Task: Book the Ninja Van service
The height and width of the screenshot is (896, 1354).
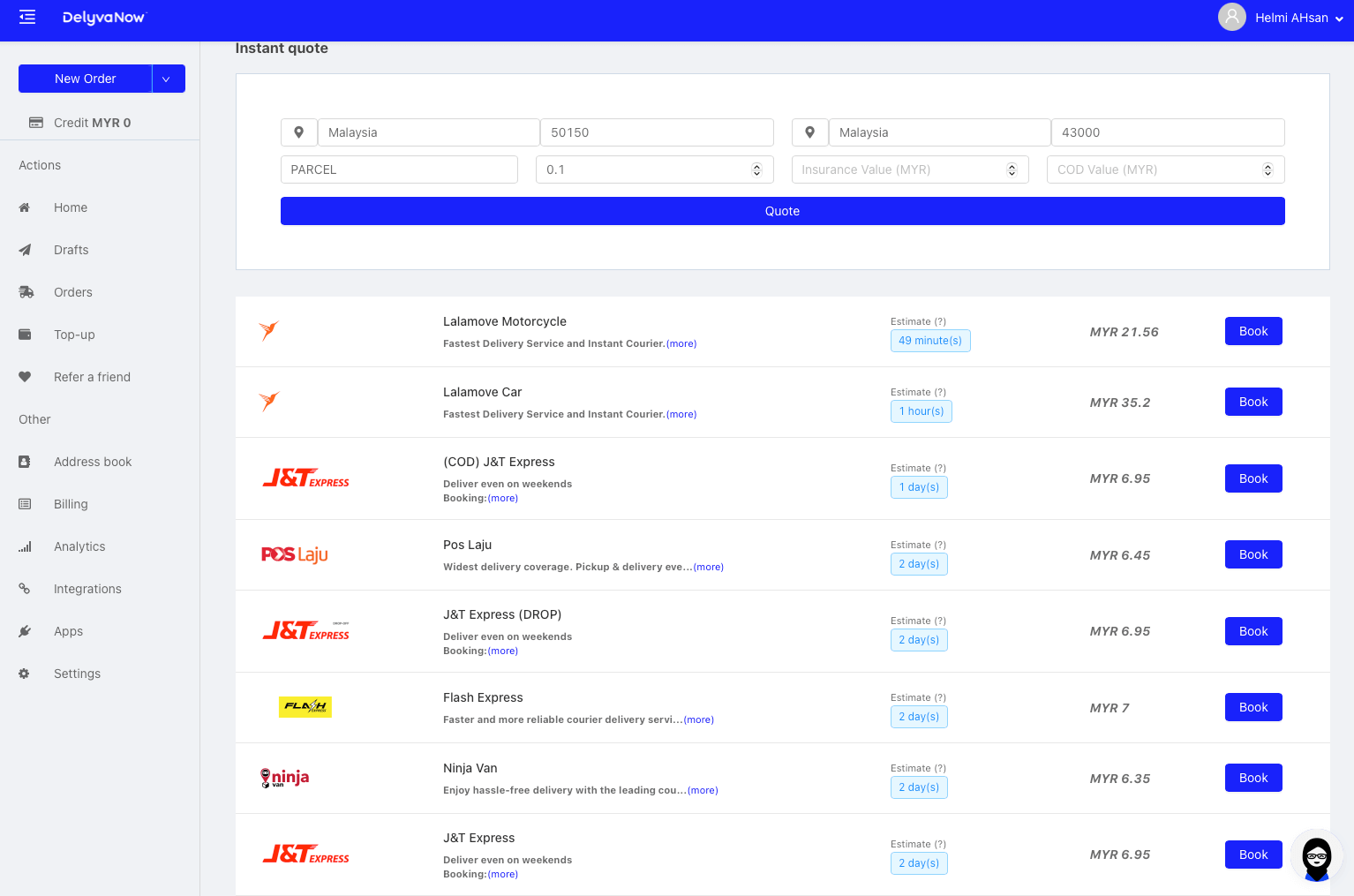Action: coord(1253,778)
